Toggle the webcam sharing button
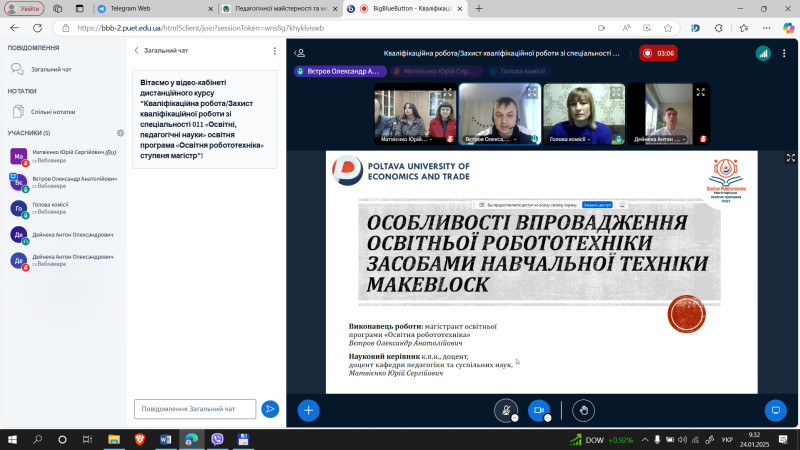The height and width of the screenshot is (450, 800). point(539,410)
